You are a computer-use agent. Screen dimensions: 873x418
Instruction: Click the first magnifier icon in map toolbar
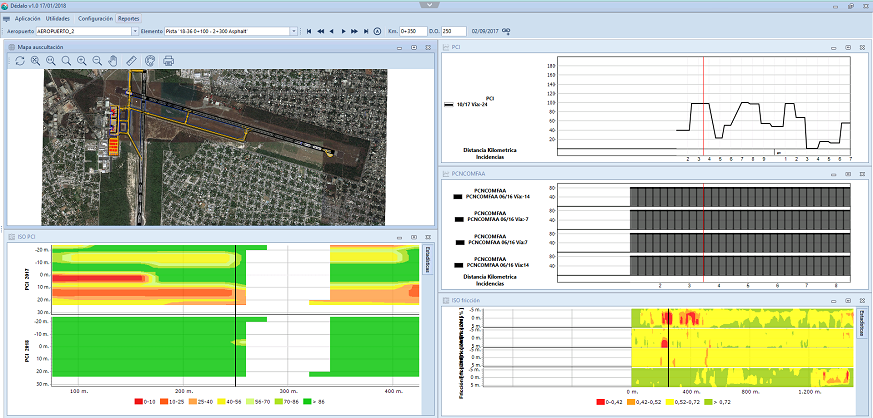pos(35,61)
